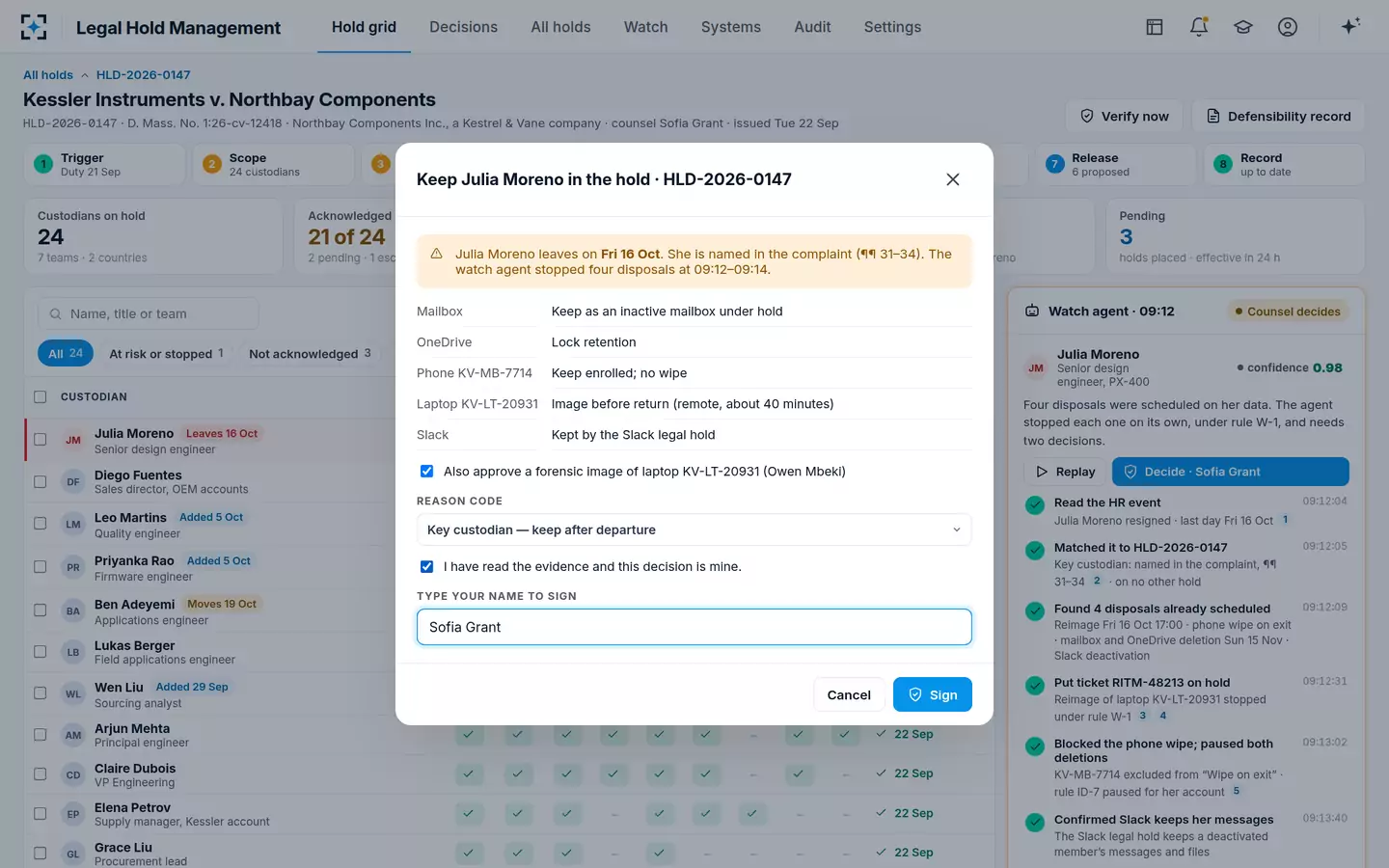Open the Defensibility record
The height and width of the screenshot is (868, 1389).
(1278, 116)
